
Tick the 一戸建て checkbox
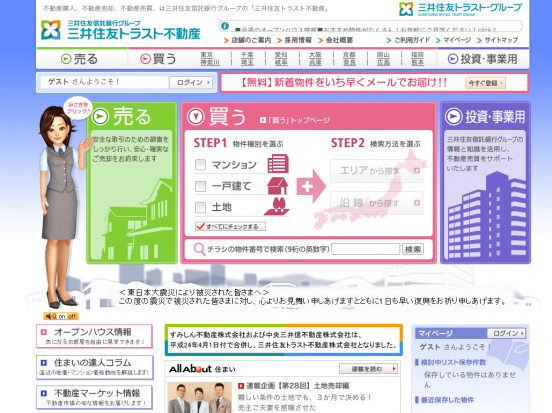click(x=200, y=186)
